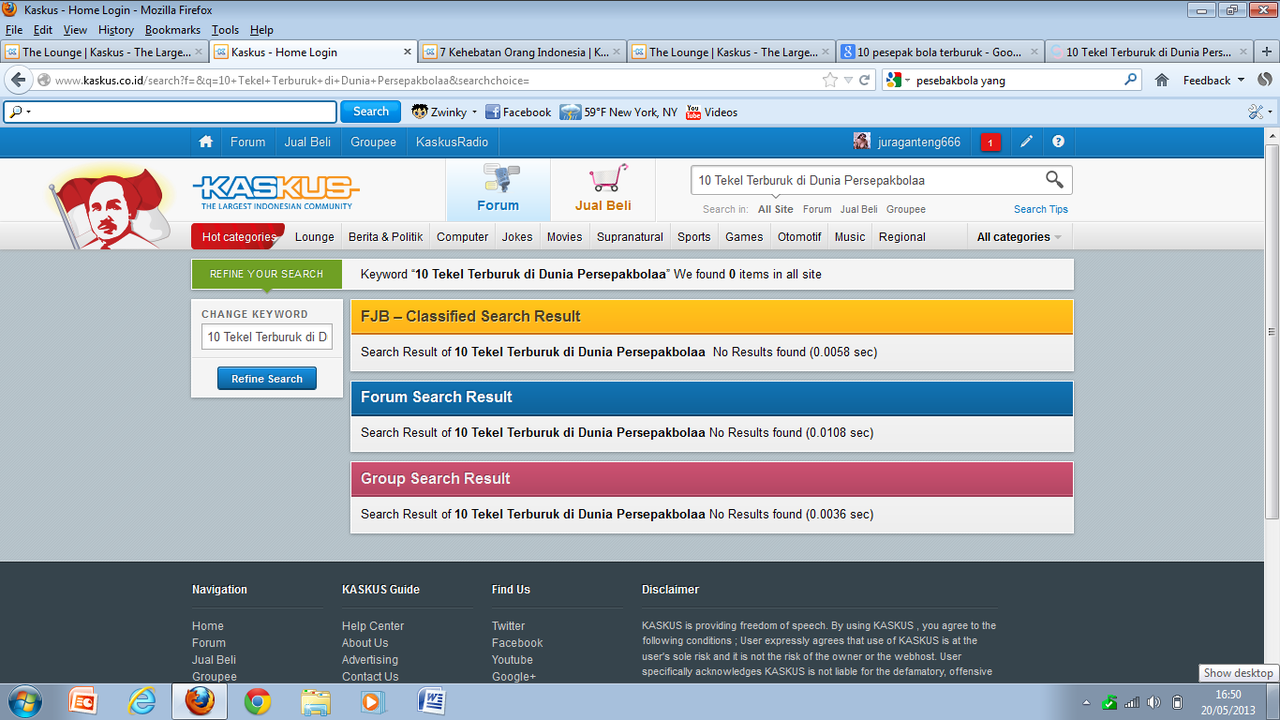Reload the page with the refresh icon
Screen dimensions: 1280x720
[865, 80]
